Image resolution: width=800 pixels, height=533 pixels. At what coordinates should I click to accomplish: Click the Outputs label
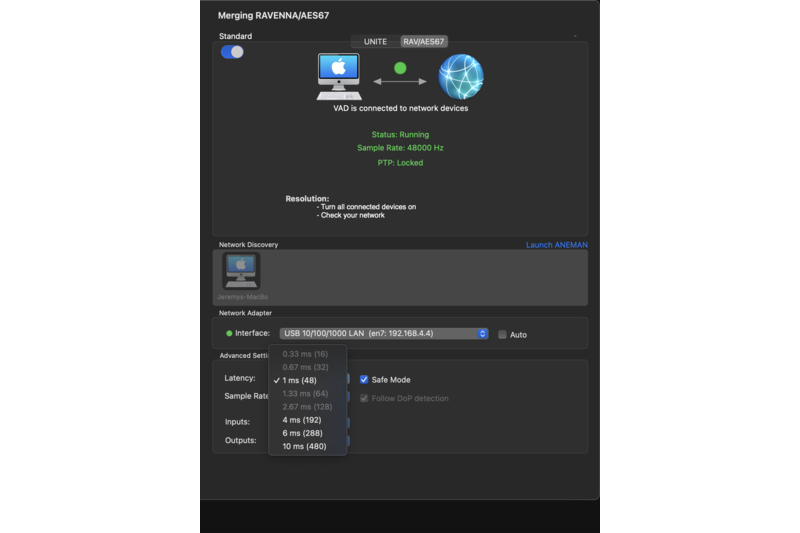(240, 440)
